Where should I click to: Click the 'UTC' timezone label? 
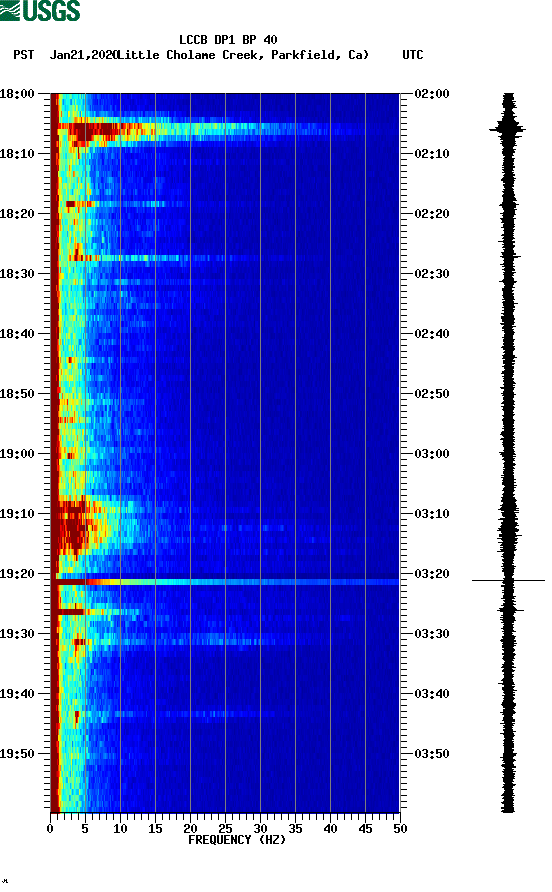click(413, 55)
